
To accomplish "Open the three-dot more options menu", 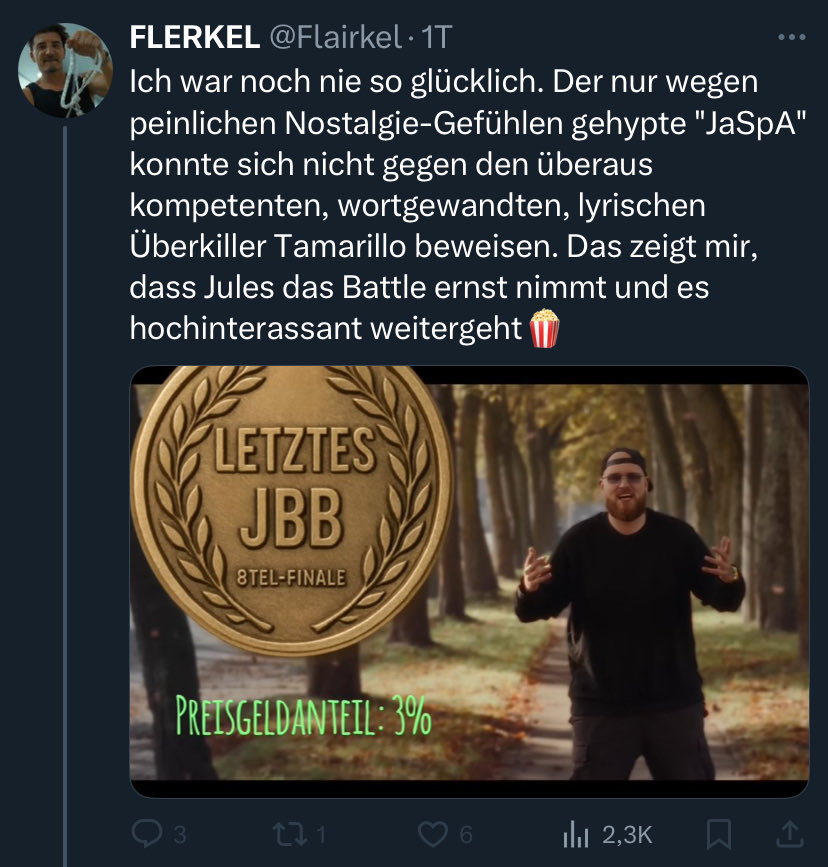I will [791, 37].
